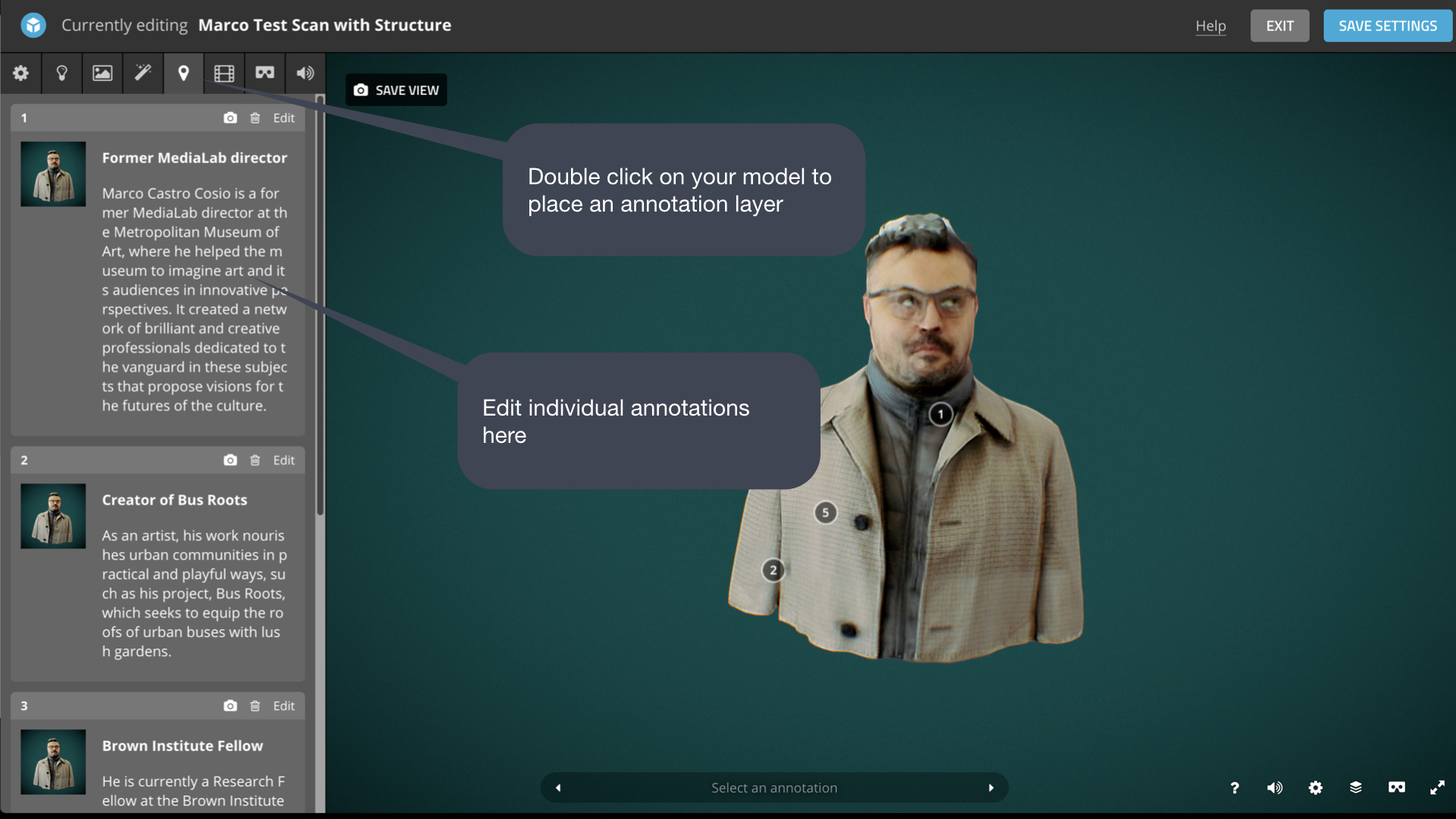The width and height of the screenshot is (1456, 819).
Task: Open the Help link
Action: coord(1210,26)
